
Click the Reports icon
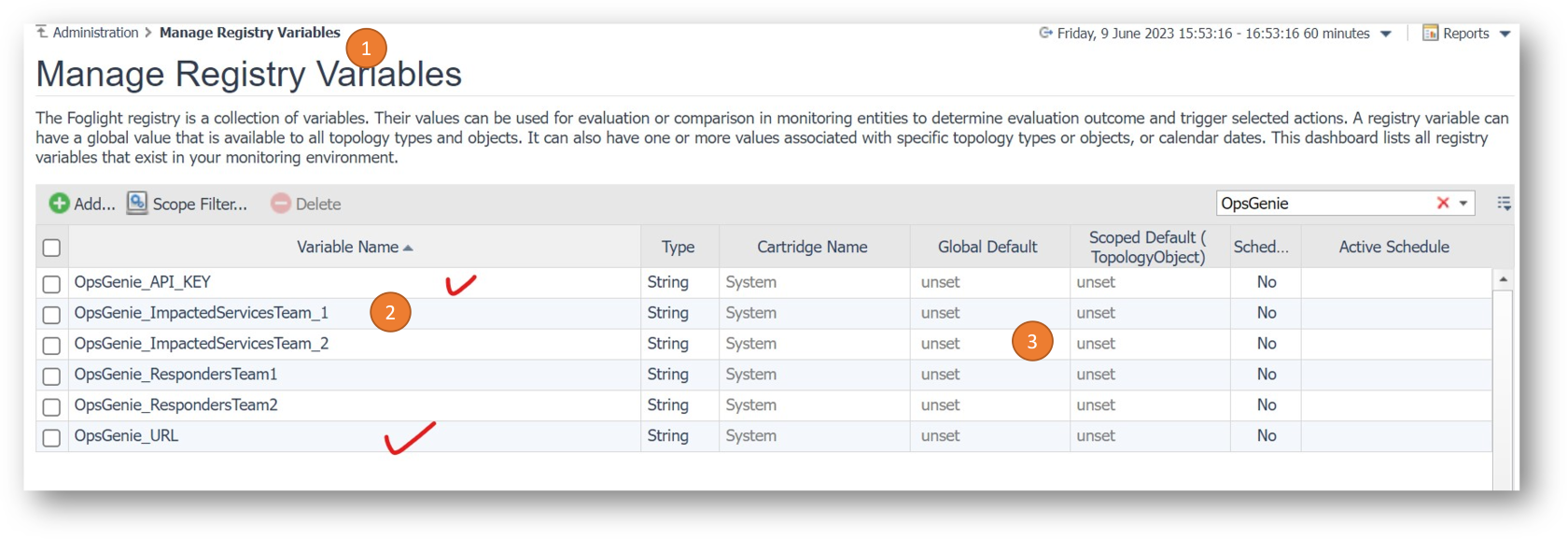1430,33
